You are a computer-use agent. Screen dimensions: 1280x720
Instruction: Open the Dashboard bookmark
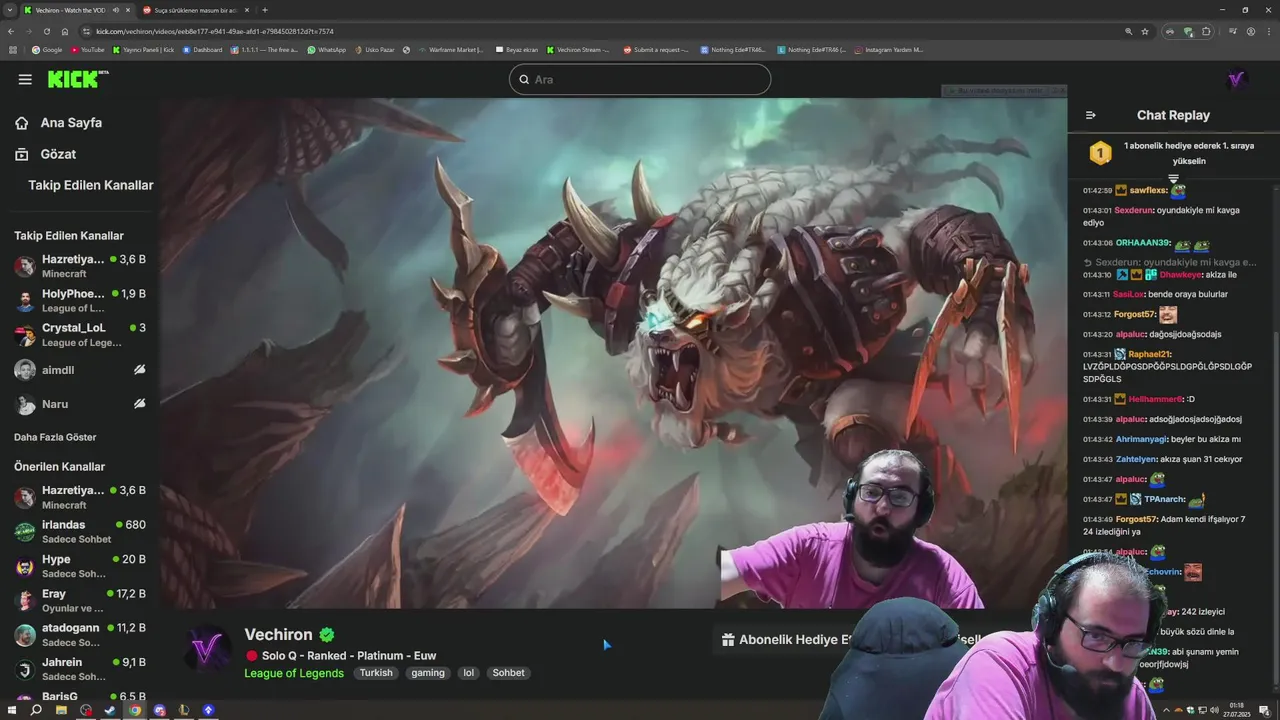[203, 49]
